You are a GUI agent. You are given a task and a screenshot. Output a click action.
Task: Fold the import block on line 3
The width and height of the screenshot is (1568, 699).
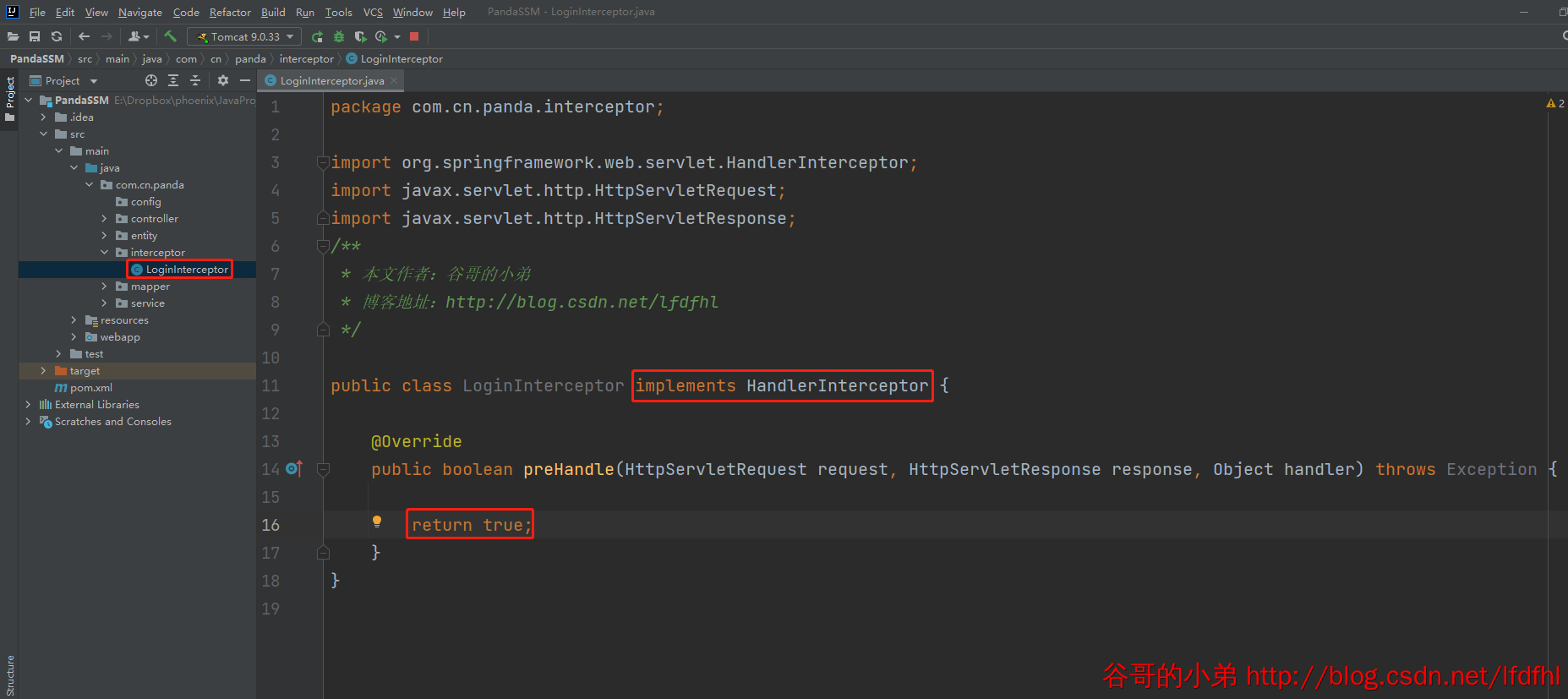point(323,162)
